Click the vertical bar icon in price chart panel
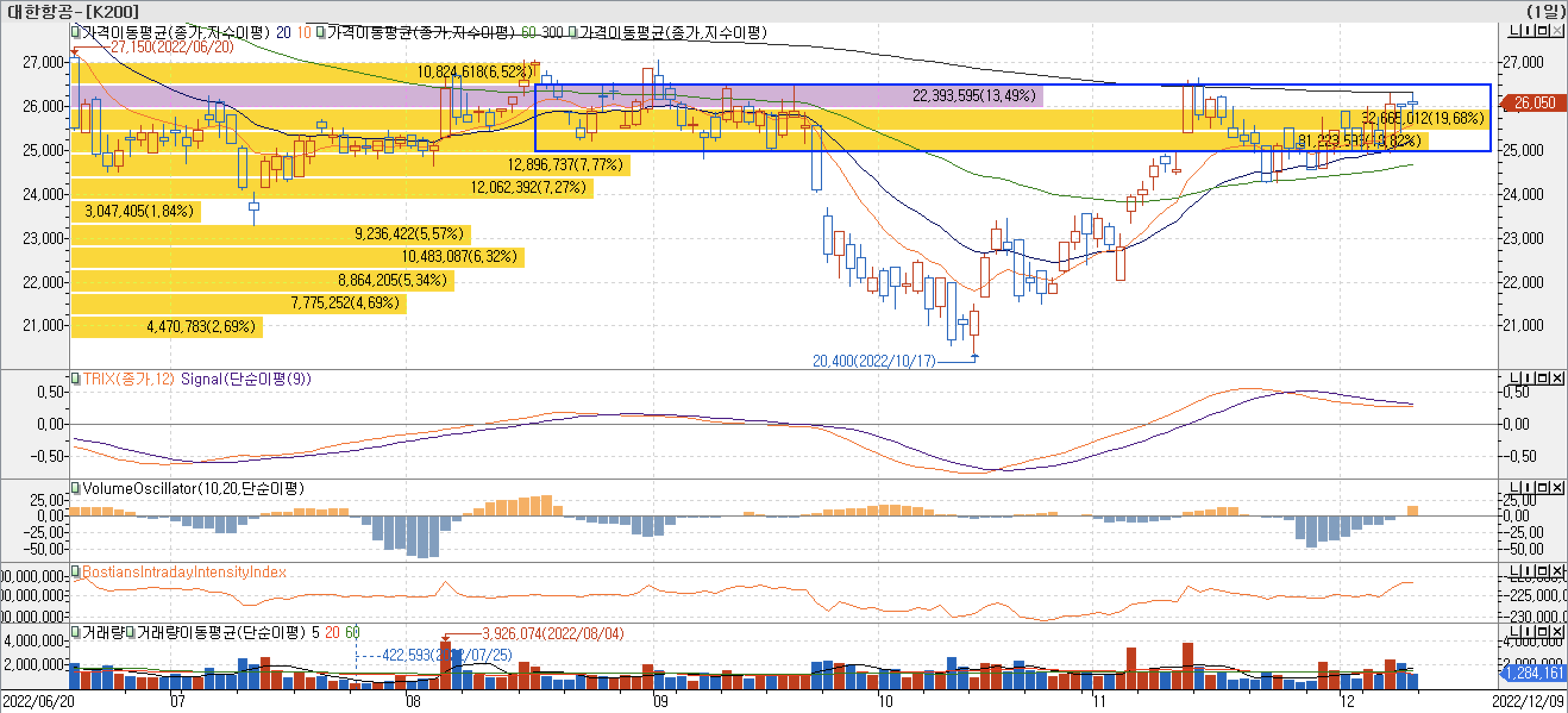The height and width of the screenshot is (713, 1568). pyautogui.click(x=1528, y=30)
